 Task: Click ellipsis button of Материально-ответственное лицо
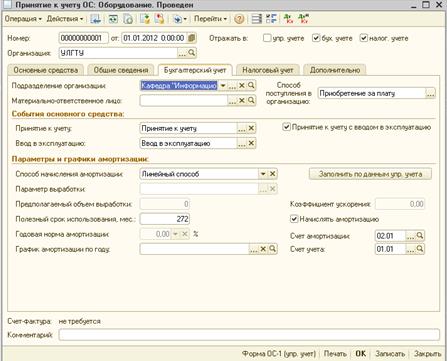click(x=232, y=100)
